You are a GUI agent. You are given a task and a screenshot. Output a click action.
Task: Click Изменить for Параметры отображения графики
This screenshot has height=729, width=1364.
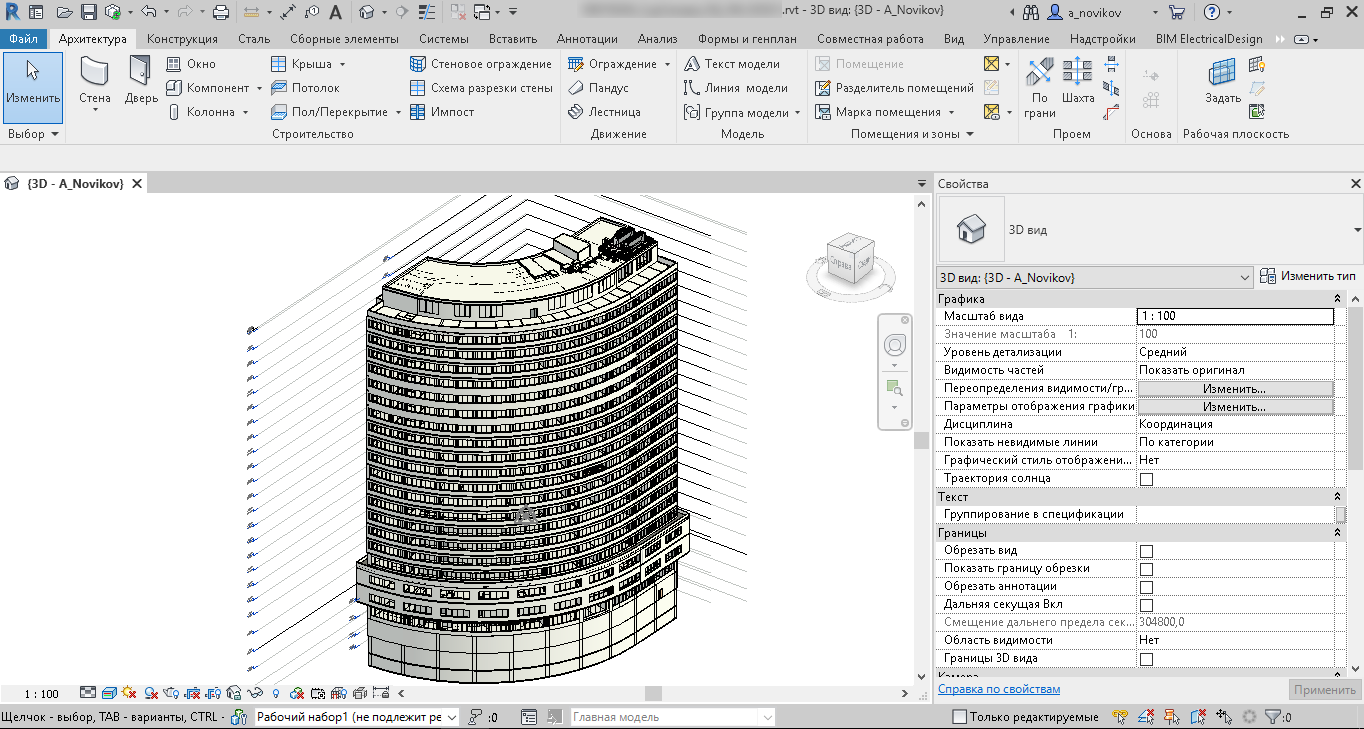(x=1234, y=407)
